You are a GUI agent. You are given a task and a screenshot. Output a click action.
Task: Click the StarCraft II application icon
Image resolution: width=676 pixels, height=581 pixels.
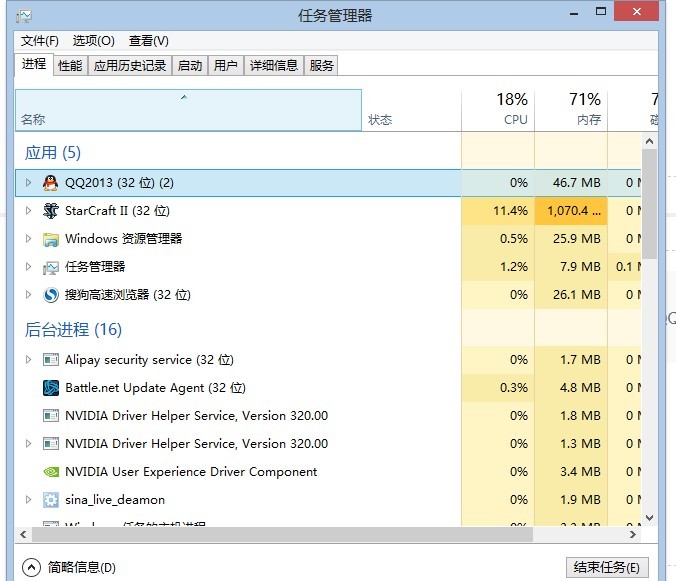[50, 211]
